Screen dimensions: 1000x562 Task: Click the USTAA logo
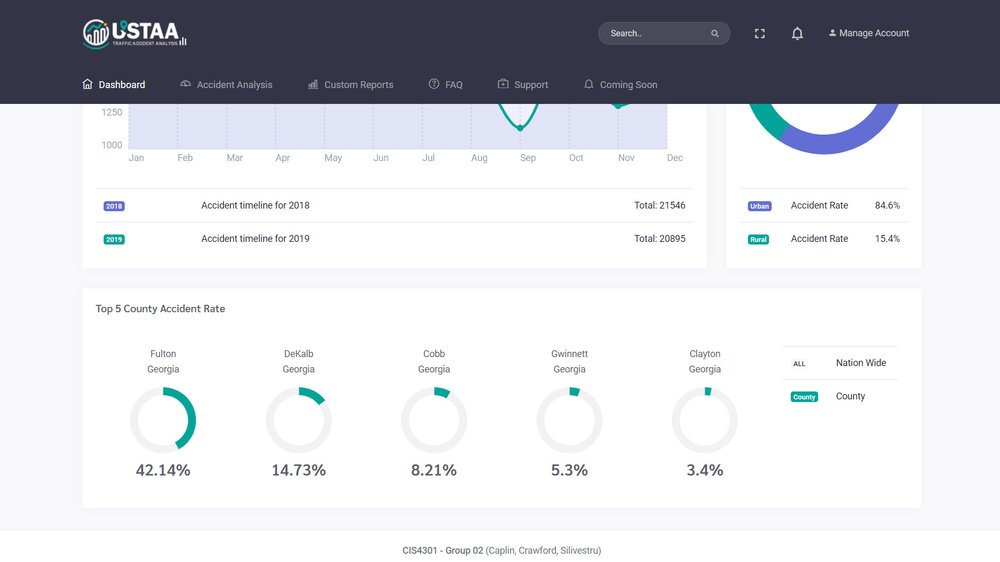[x=134, y=33]
